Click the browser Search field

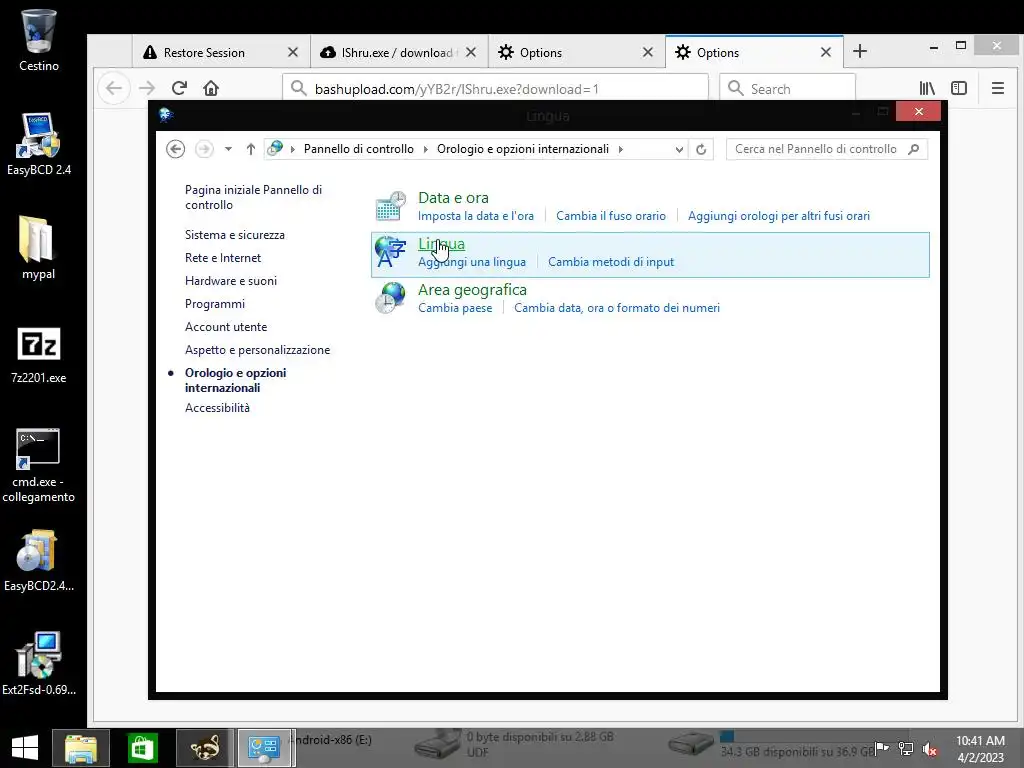tap(787, 88)
